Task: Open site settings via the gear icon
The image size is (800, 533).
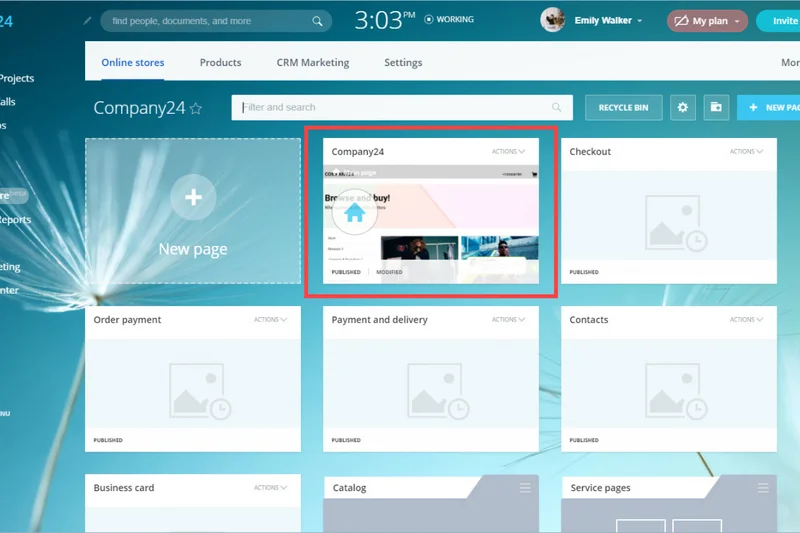Action: [683, 108]
